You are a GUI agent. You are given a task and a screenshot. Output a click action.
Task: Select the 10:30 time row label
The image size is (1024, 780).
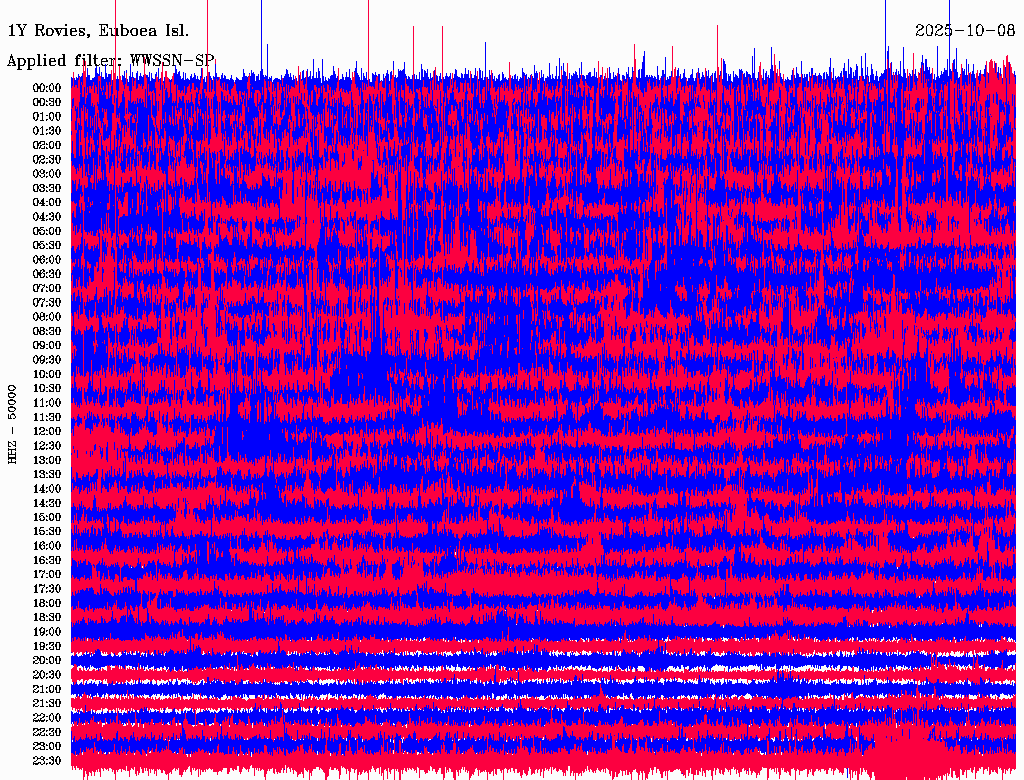pos(47,388)
